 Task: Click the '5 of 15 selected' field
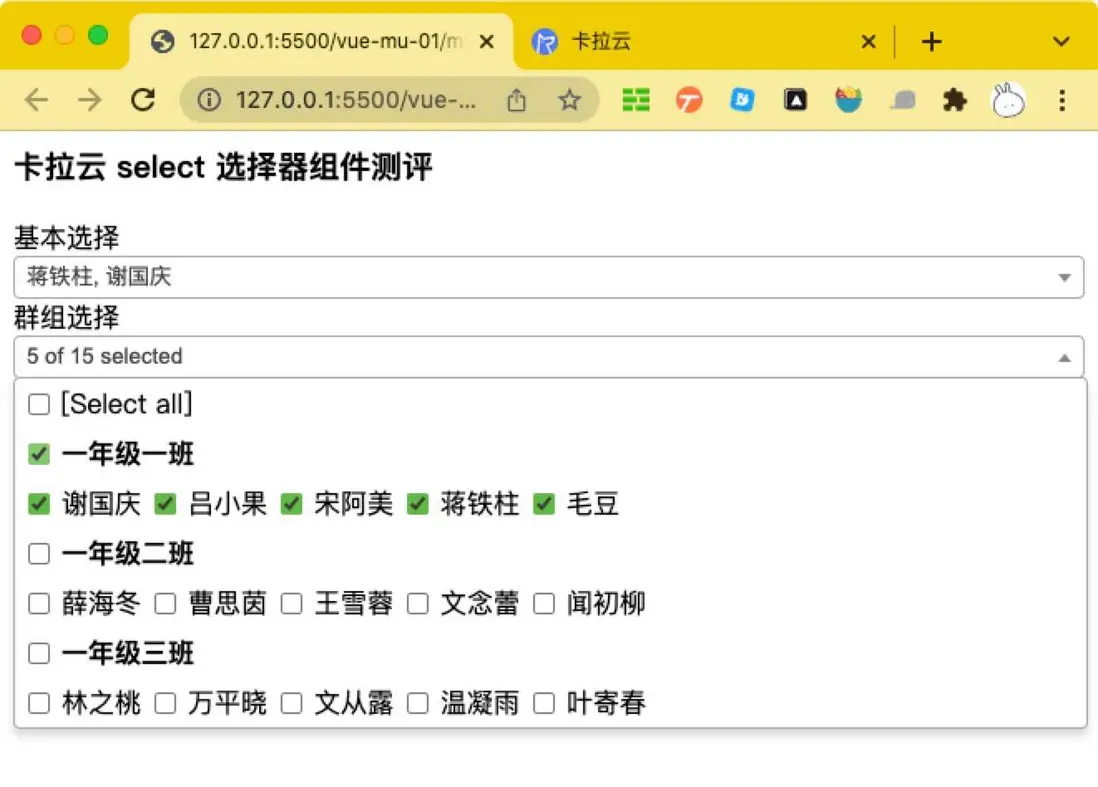coord(549,357)
